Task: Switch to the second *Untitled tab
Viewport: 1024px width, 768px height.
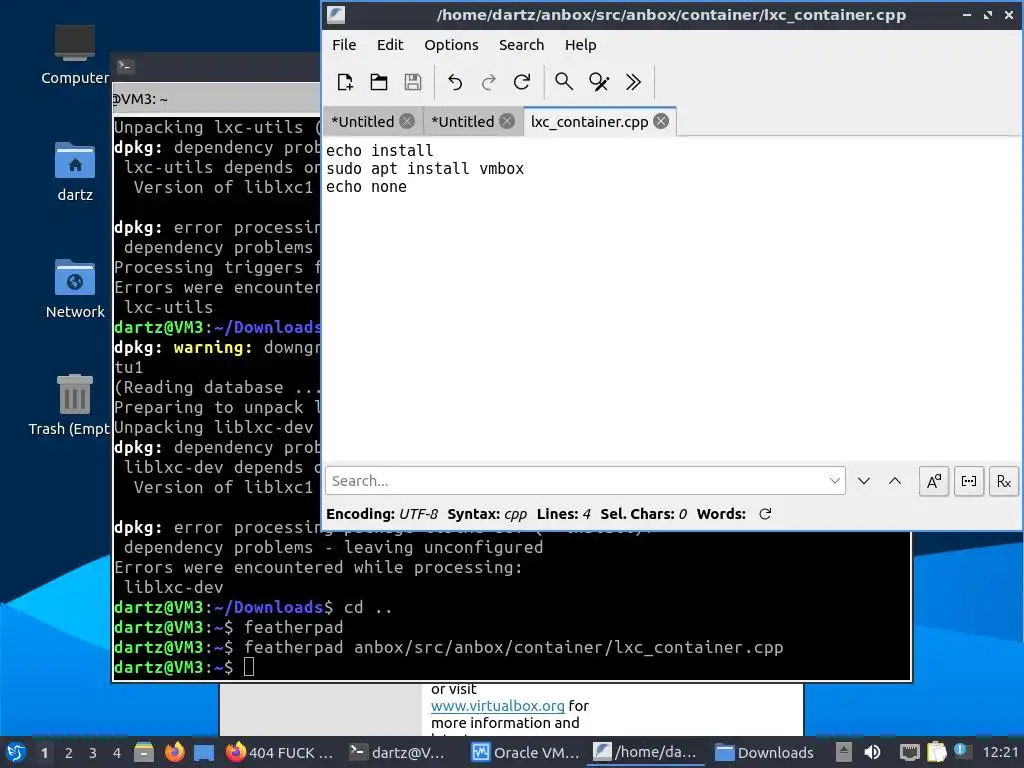Action: tap(463, 121)
